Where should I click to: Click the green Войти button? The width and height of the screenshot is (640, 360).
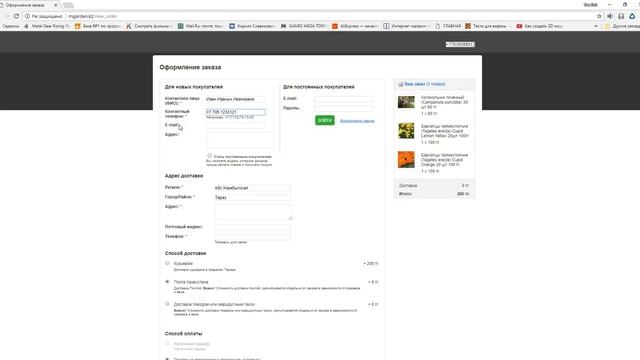coord(324,120)
